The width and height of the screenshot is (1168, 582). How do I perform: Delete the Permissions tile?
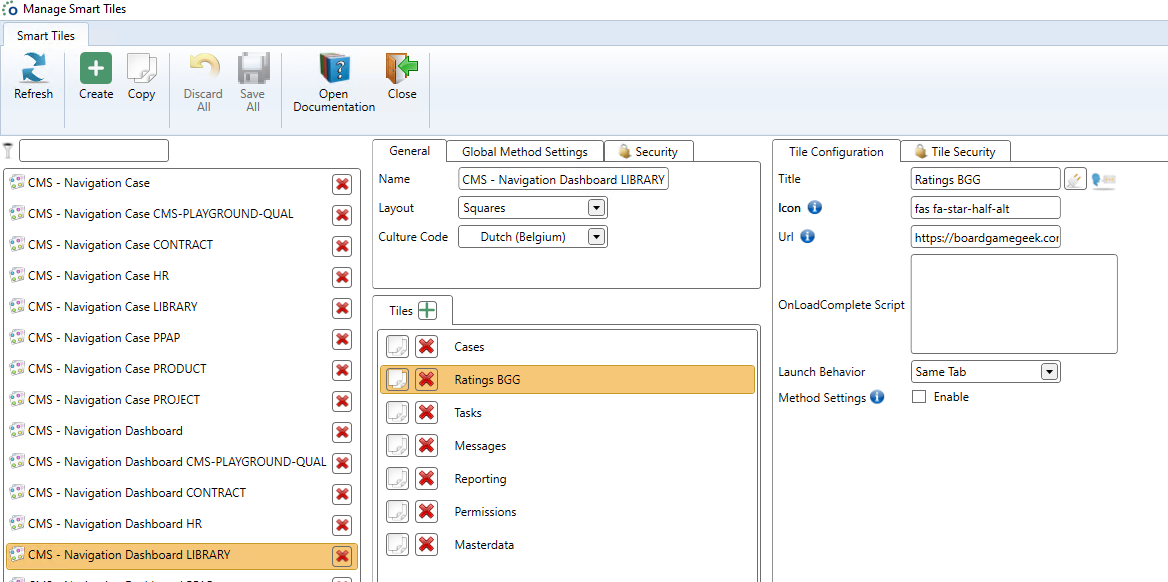426,512
